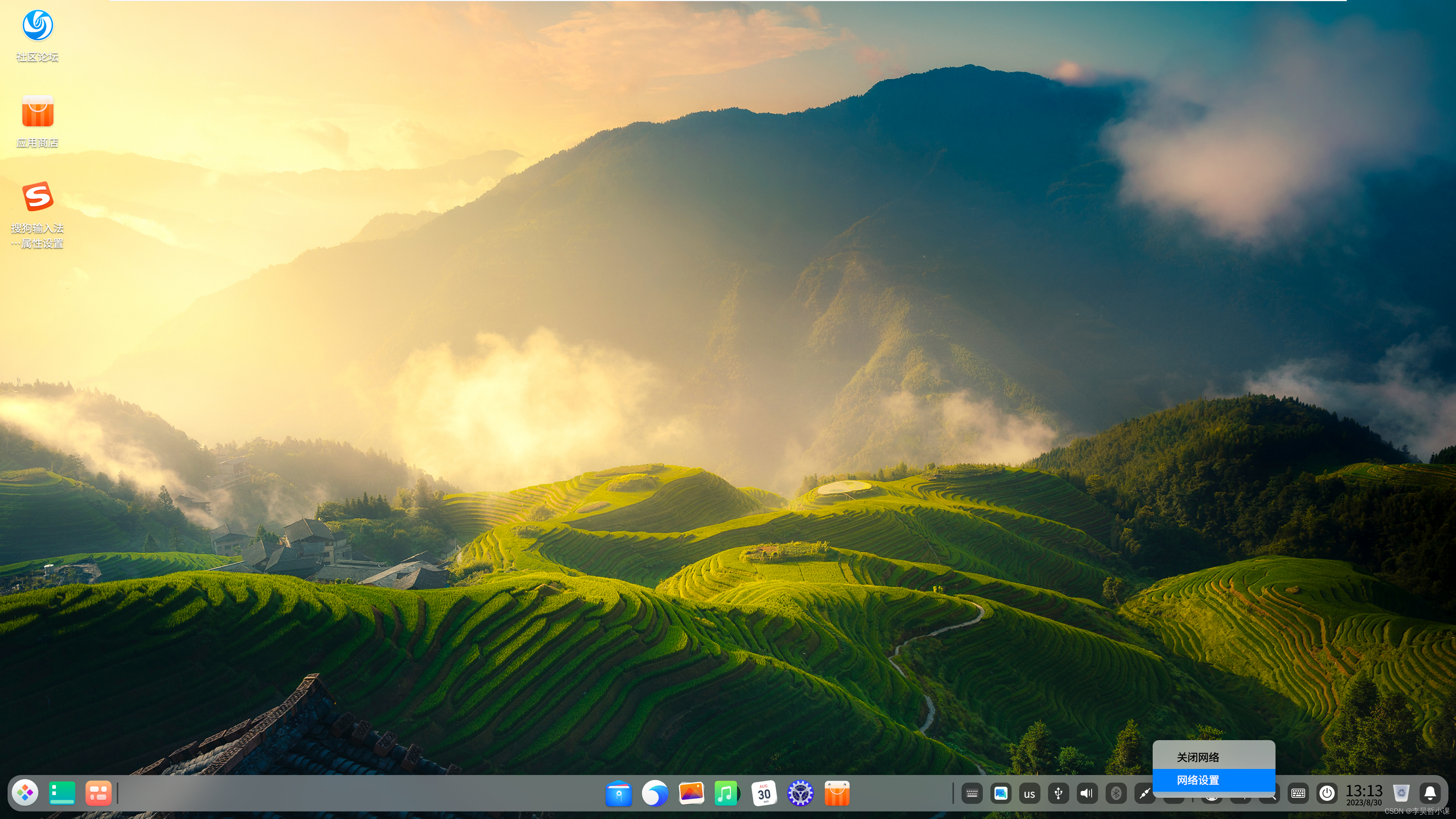Image resolution: width=1456 pixels, height=819 pixels.
Task: Open the image album dock icon
Action: [x=691, y=793]
